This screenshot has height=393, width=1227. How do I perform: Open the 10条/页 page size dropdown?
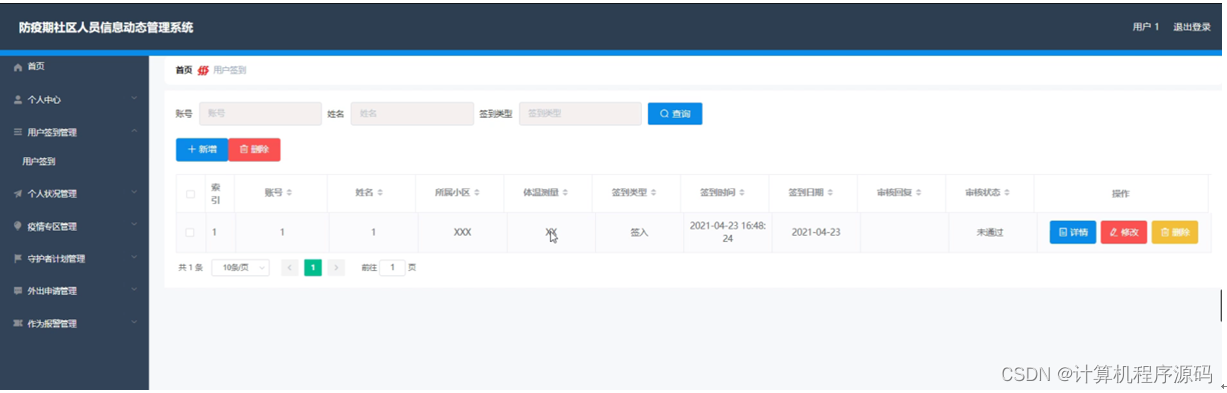pos(240,268)
